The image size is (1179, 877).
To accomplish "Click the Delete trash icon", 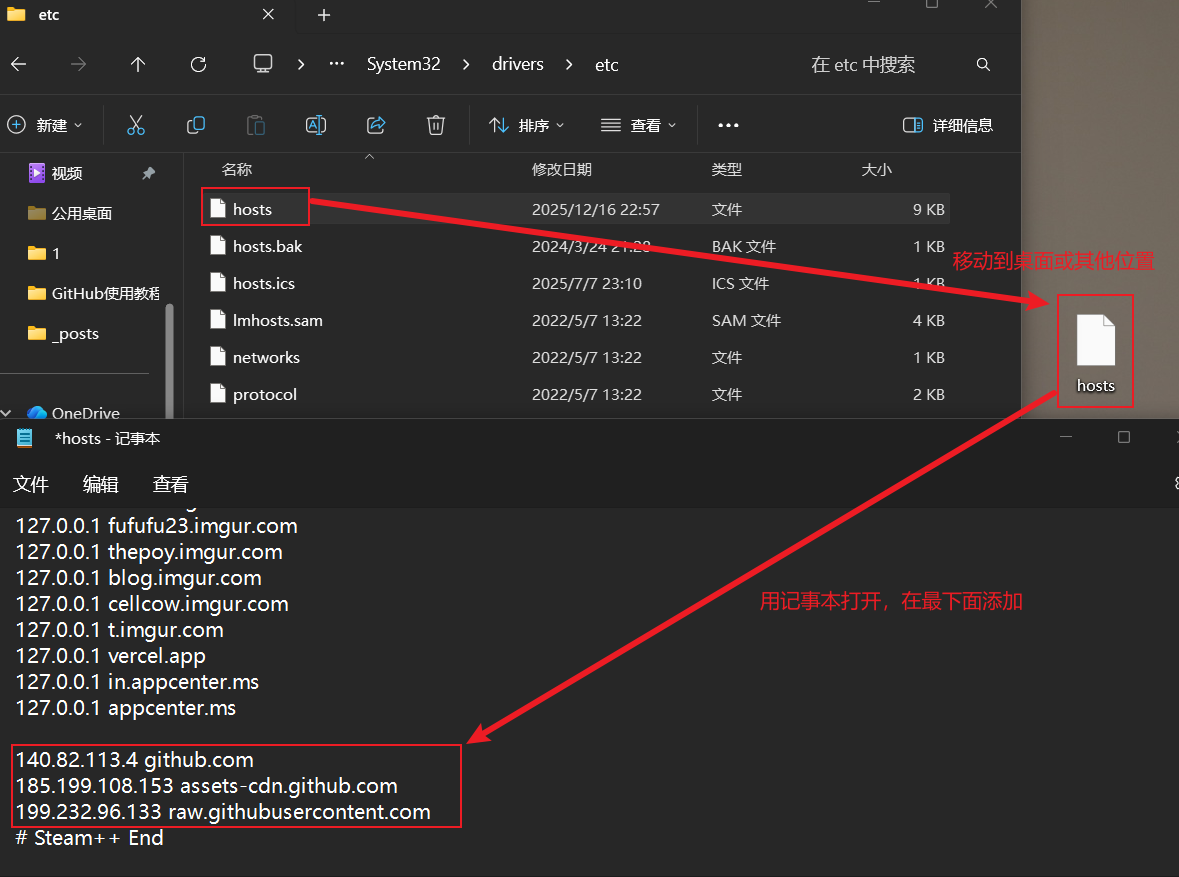I will (x=435, y=125).
